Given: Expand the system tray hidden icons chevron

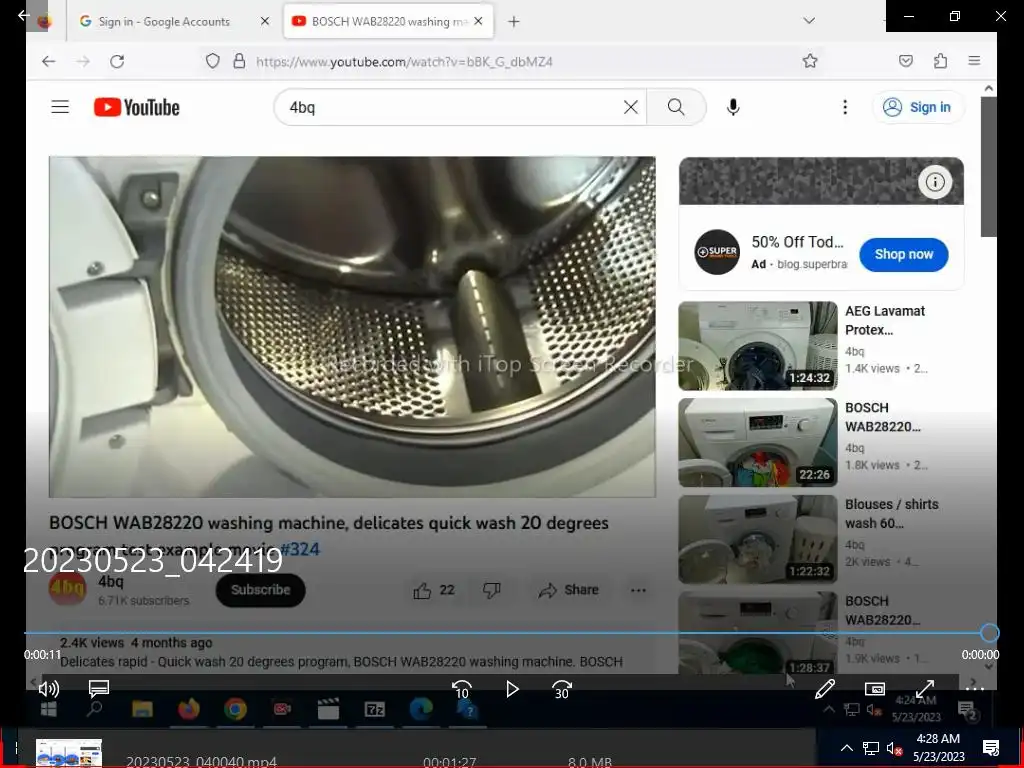Looking at the screenshot, I should 846,748.
